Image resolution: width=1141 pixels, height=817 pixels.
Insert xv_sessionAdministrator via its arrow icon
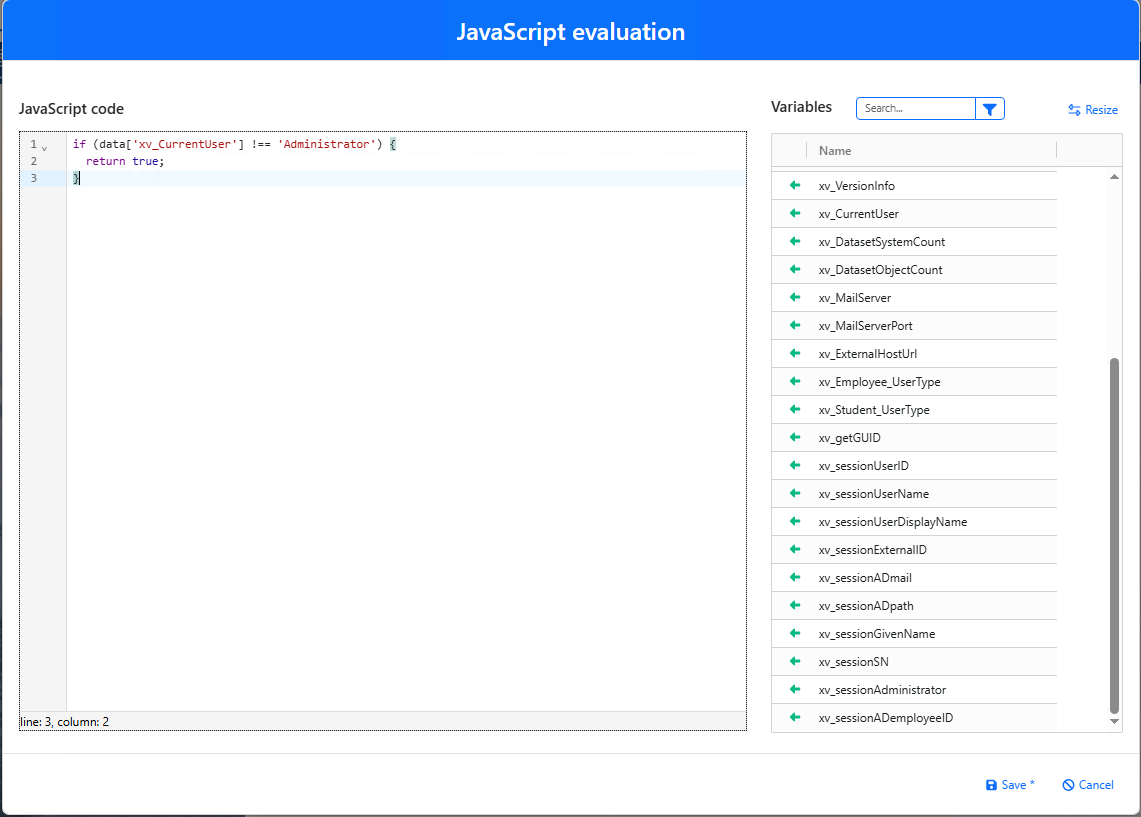click(795, 690)
